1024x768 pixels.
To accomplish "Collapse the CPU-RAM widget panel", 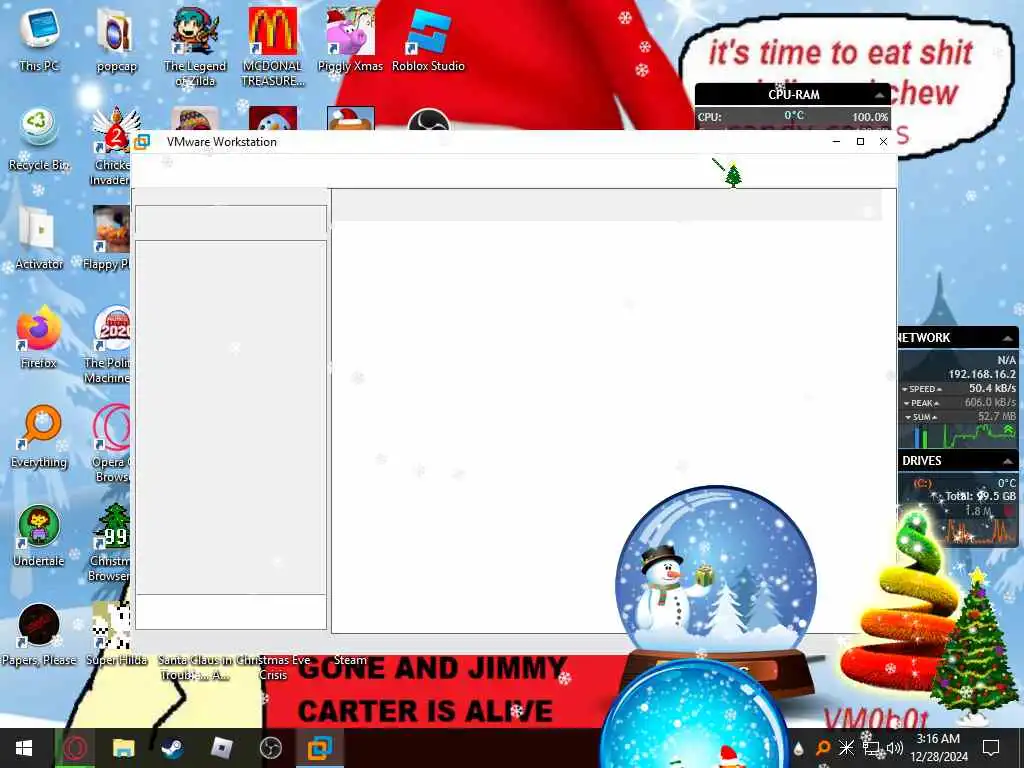I will [880, 95].
